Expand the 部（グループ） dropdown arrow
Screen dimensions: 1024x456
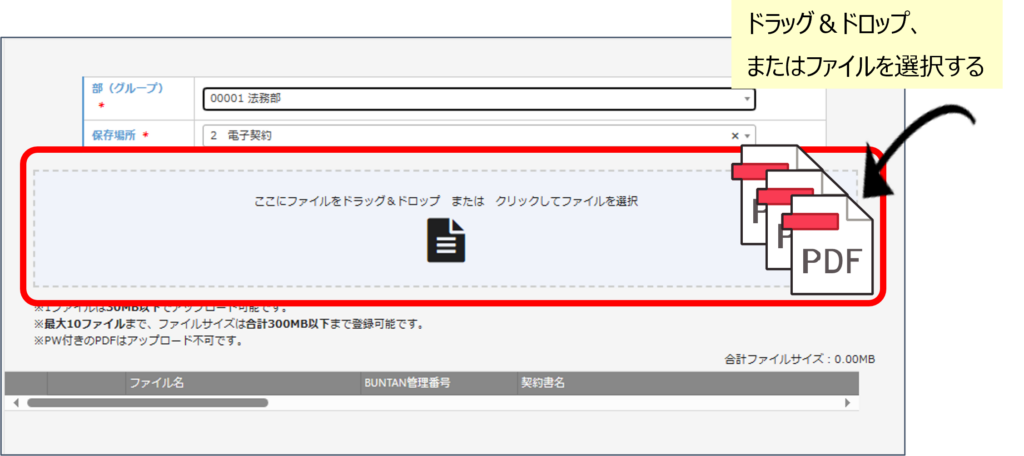point(747,99)
